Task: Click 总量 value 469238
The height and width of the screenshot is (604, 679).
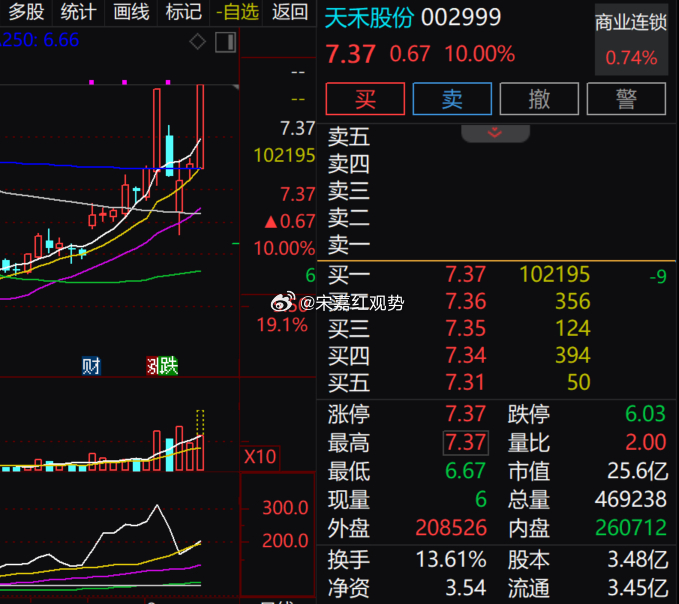Action: coord(630,500)
